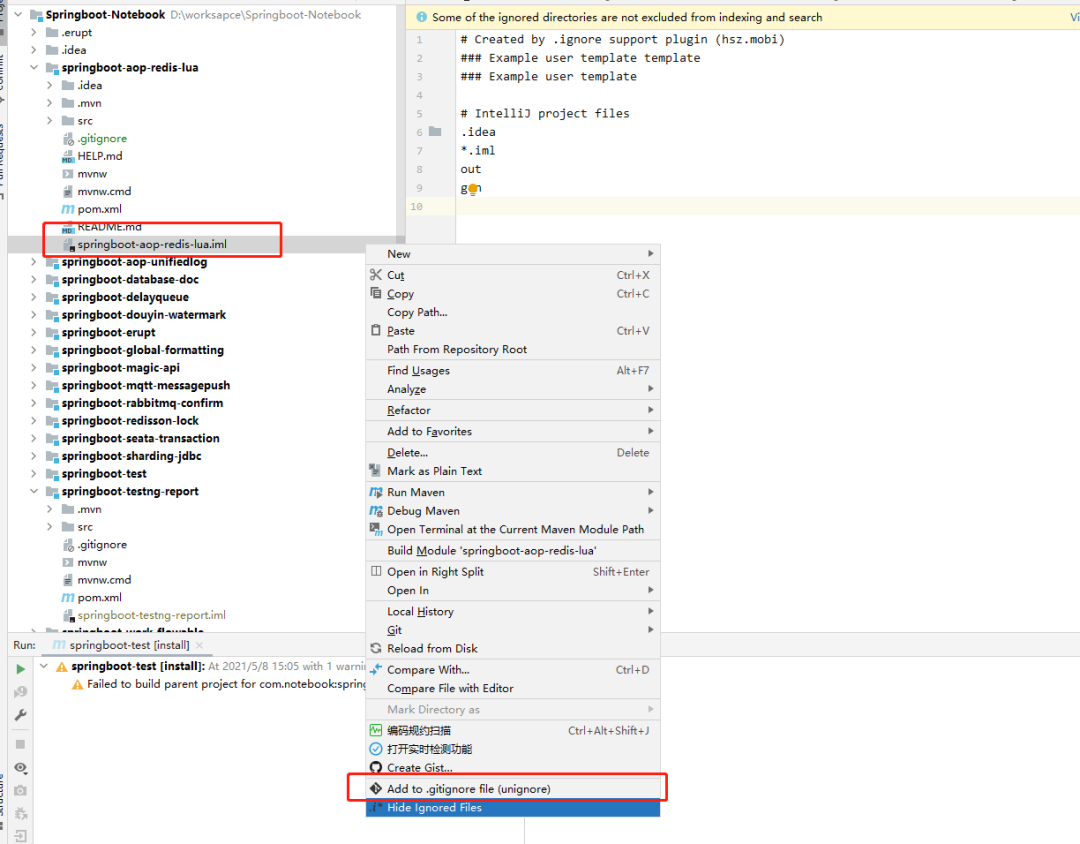Click the HELP.md markdown file icon
This screenshot has width=1080, height=844.
click(x=68, y=156)
